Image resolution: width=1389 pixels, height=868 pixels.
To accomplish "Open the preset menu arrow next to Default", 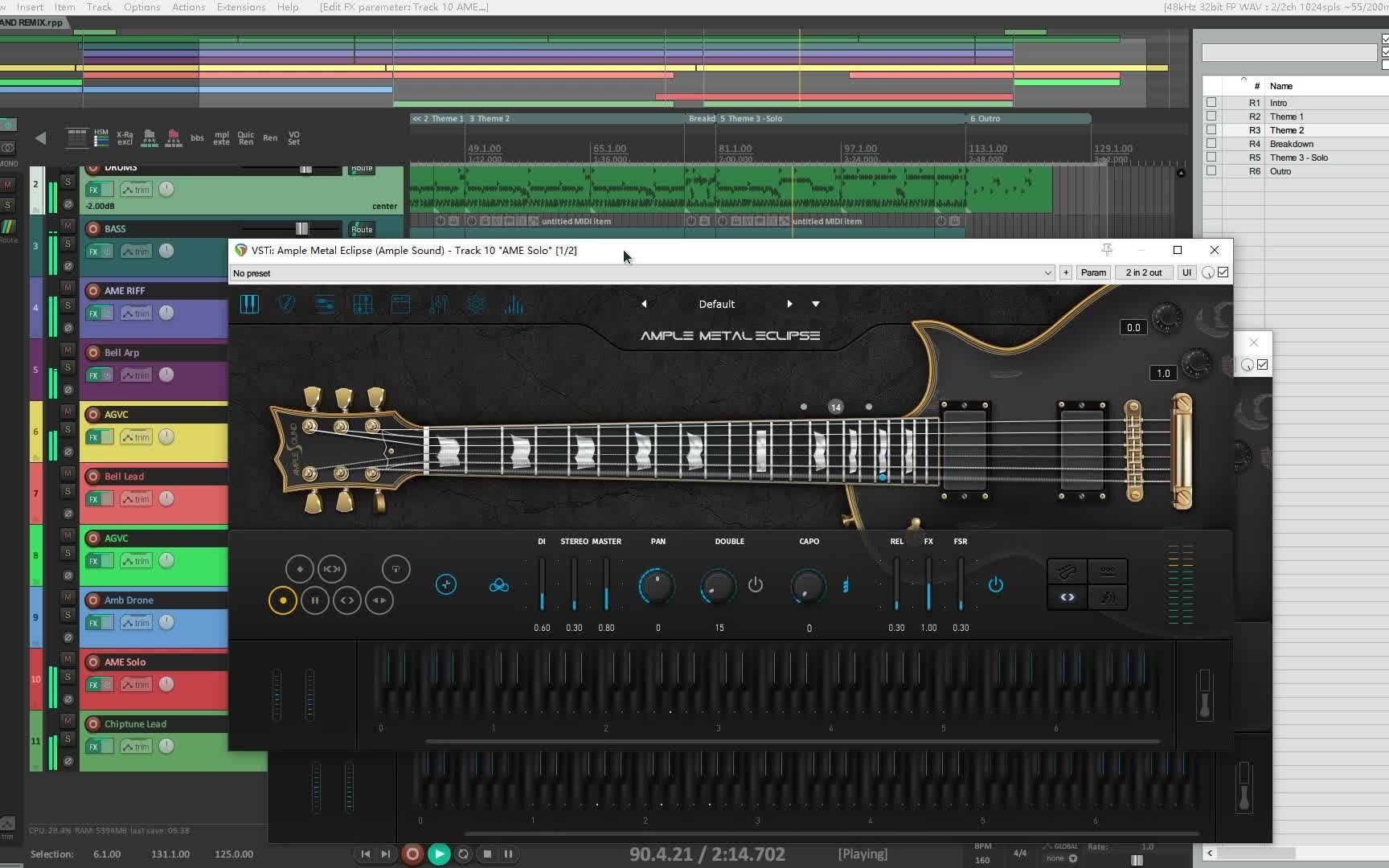I will point(816,304).
